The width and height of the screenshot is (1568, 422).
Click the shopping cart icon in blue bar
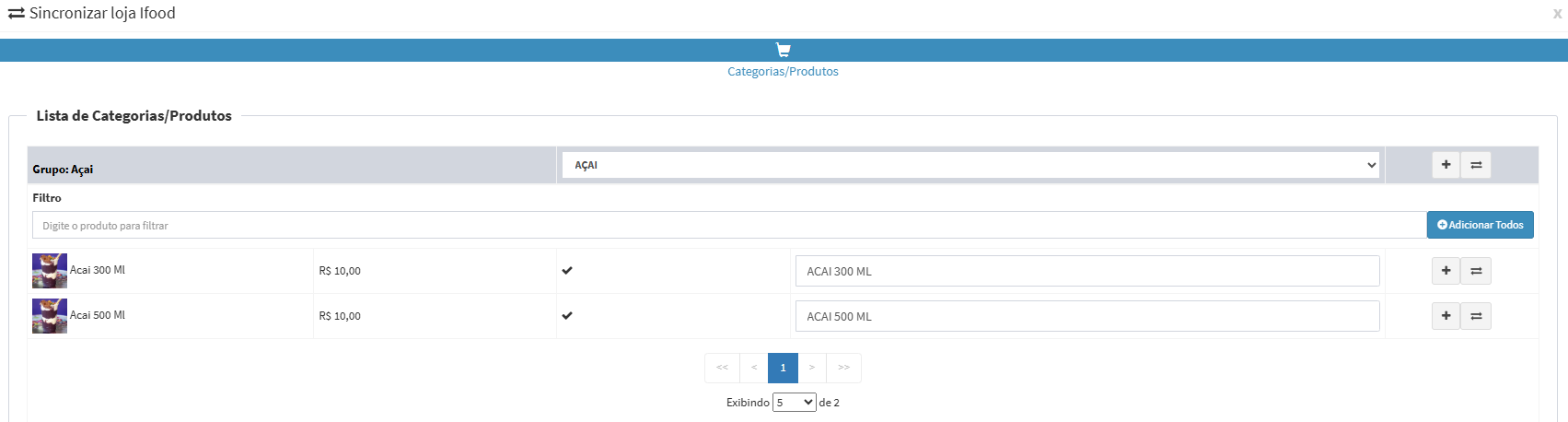784,50
